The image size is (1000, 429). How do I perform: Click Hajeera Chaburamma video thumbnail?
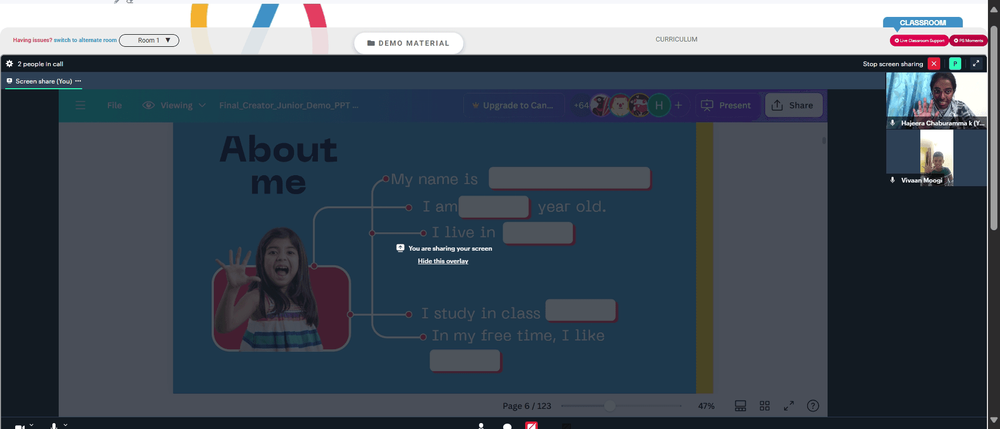click(x=936, y=101)
